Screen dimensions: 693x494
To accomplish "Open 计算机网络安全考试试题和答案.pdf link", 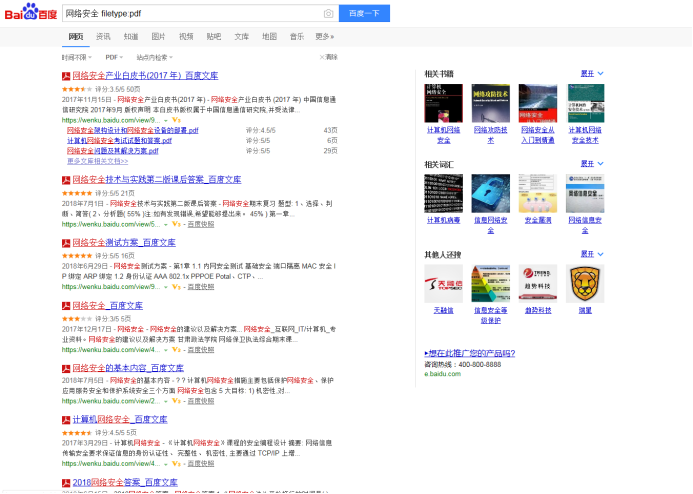I will click(119, 141).
